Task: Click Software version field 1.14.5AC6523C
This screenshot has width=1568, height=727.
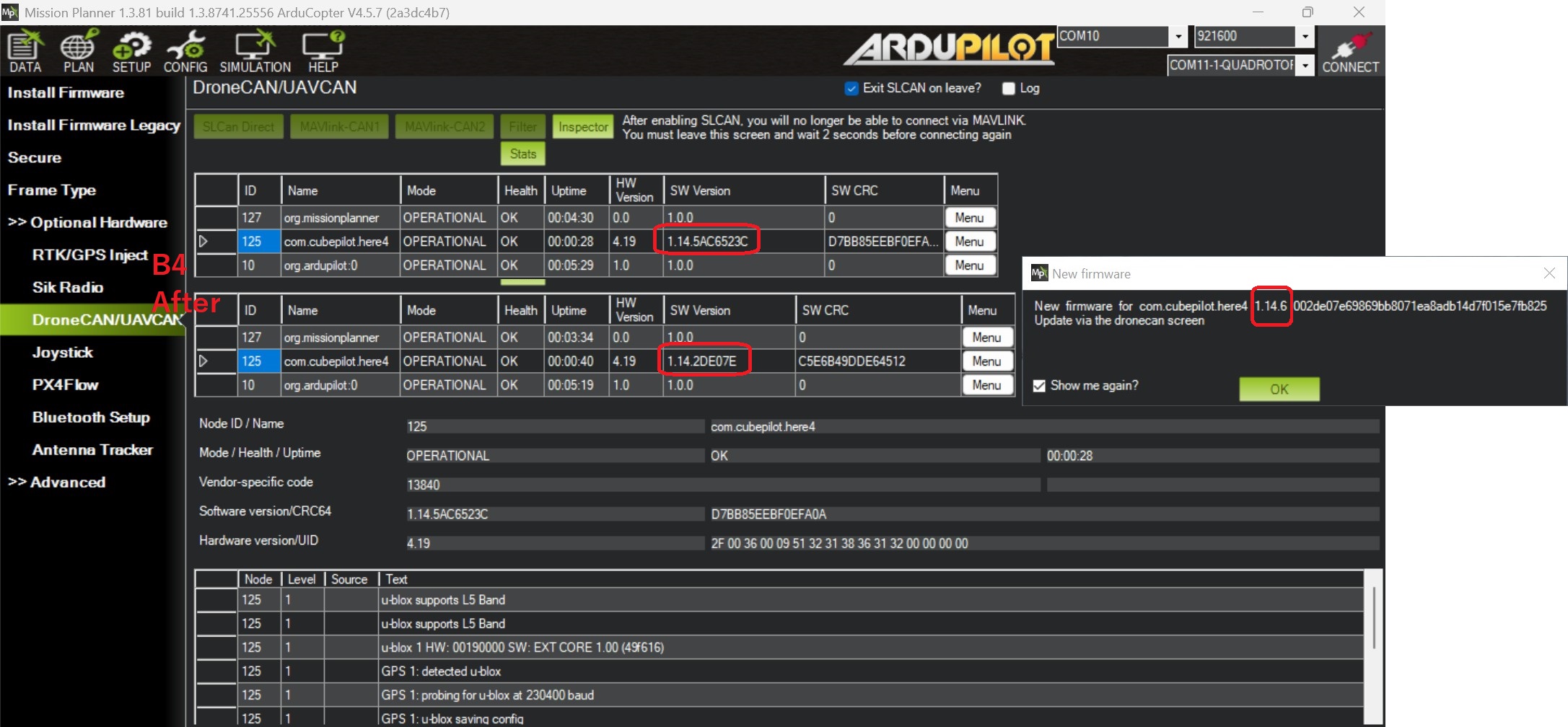Action: [555, 514]
